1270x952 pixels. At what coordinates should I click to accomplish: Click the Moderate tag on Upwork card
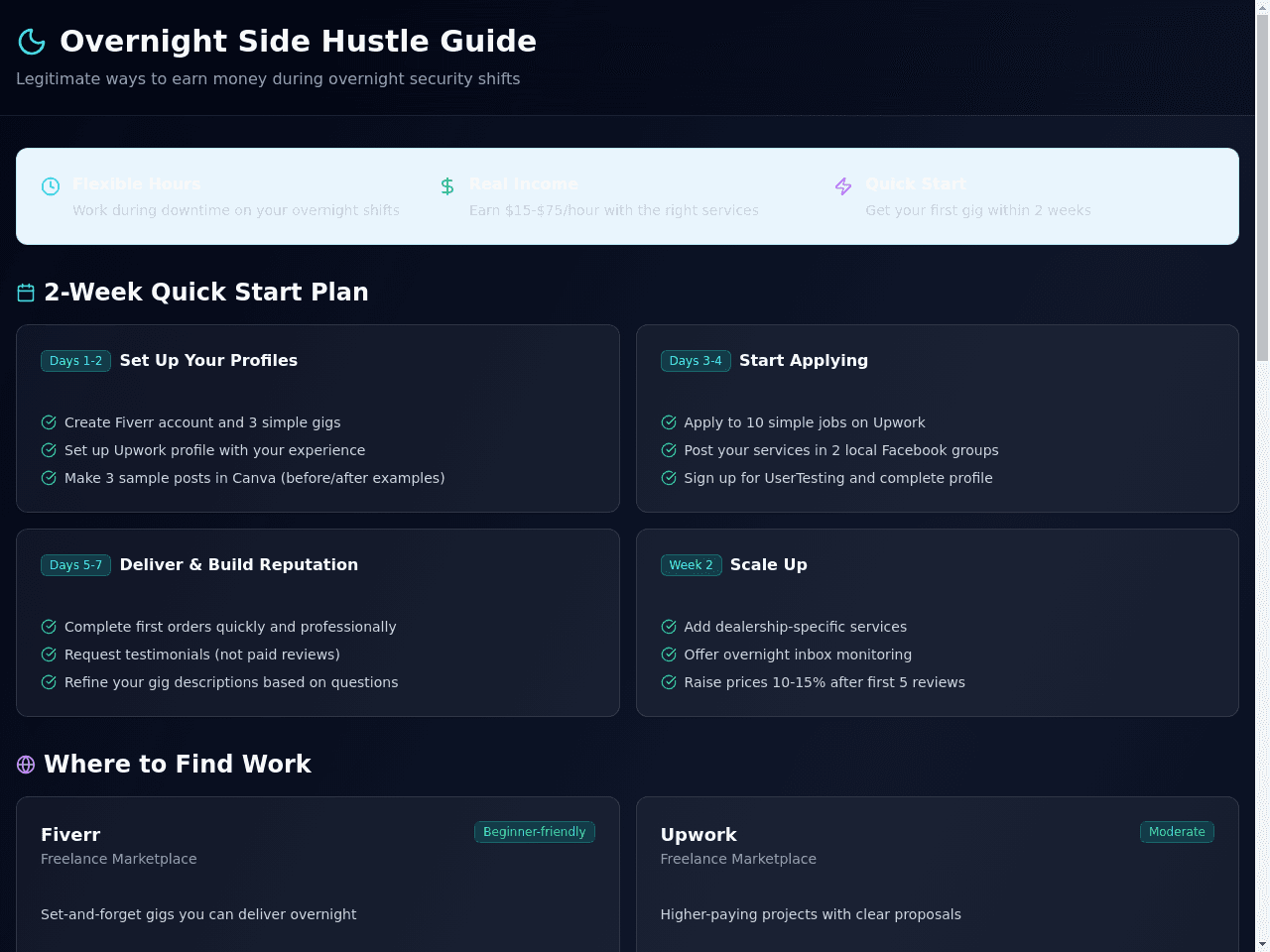click(x=1177, y=832)
